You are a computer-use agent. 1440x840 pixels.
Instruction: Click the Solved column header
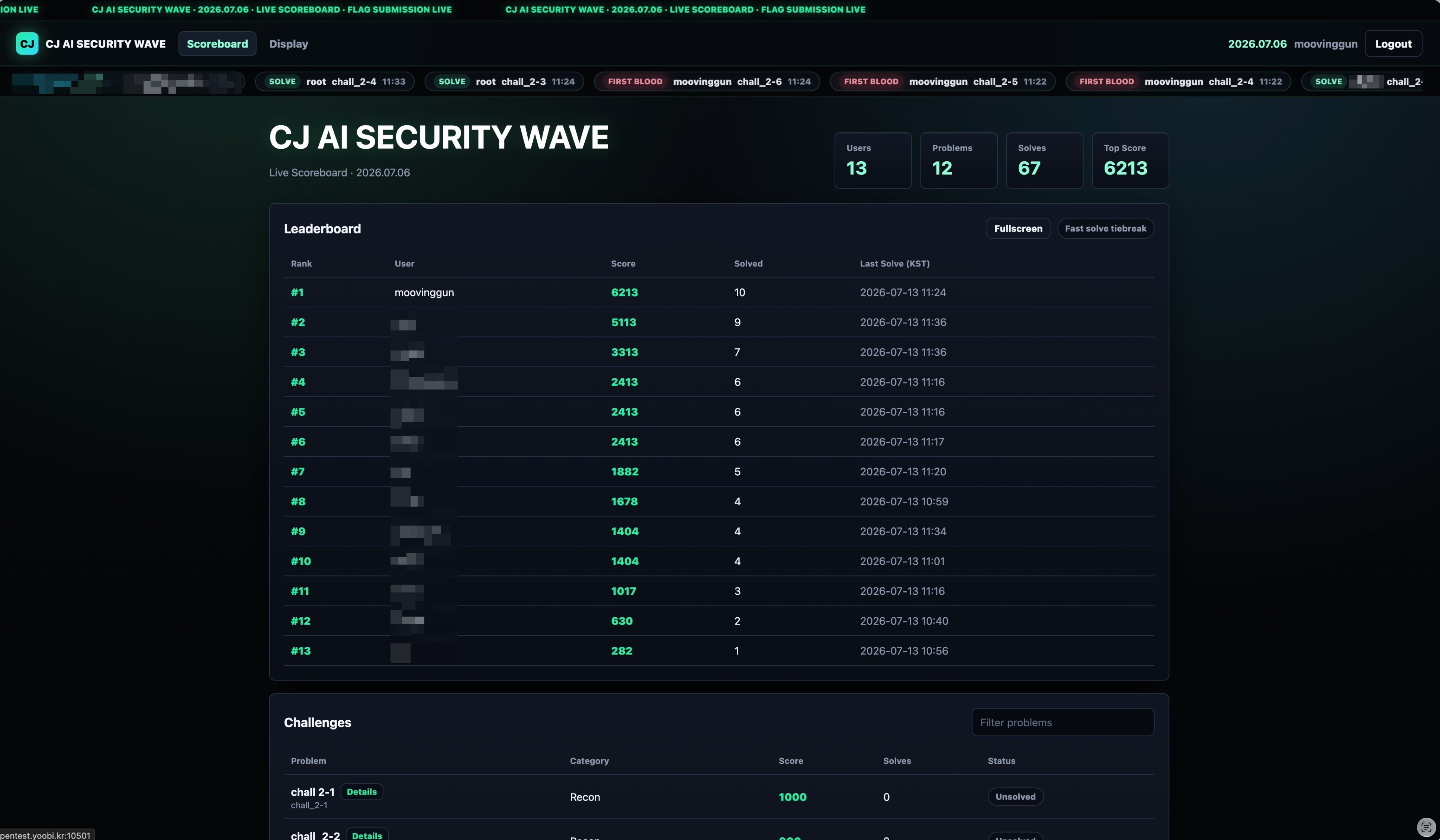coord(749,263)
